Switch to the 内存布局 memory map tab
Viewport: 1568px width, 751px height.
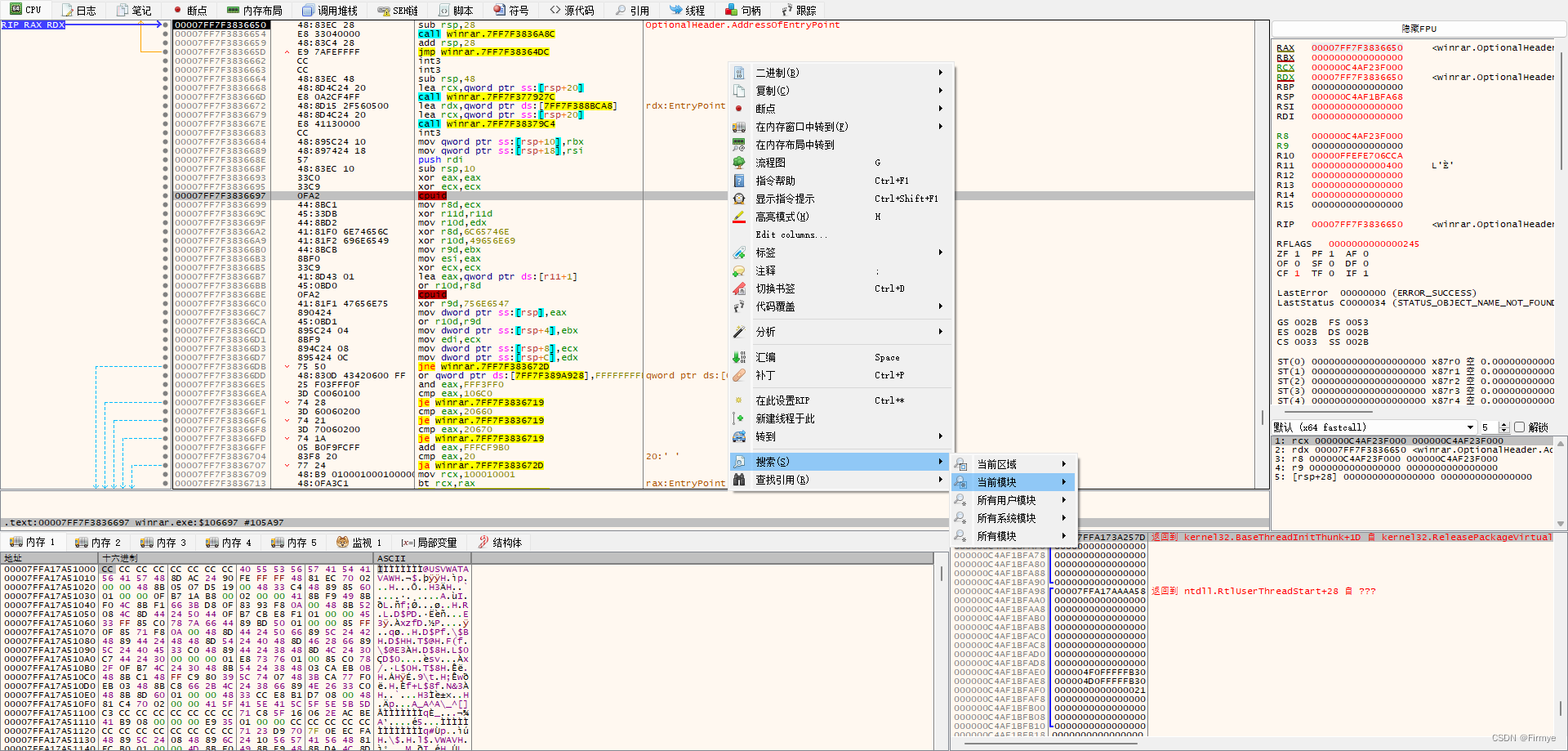tap(255, 11)
